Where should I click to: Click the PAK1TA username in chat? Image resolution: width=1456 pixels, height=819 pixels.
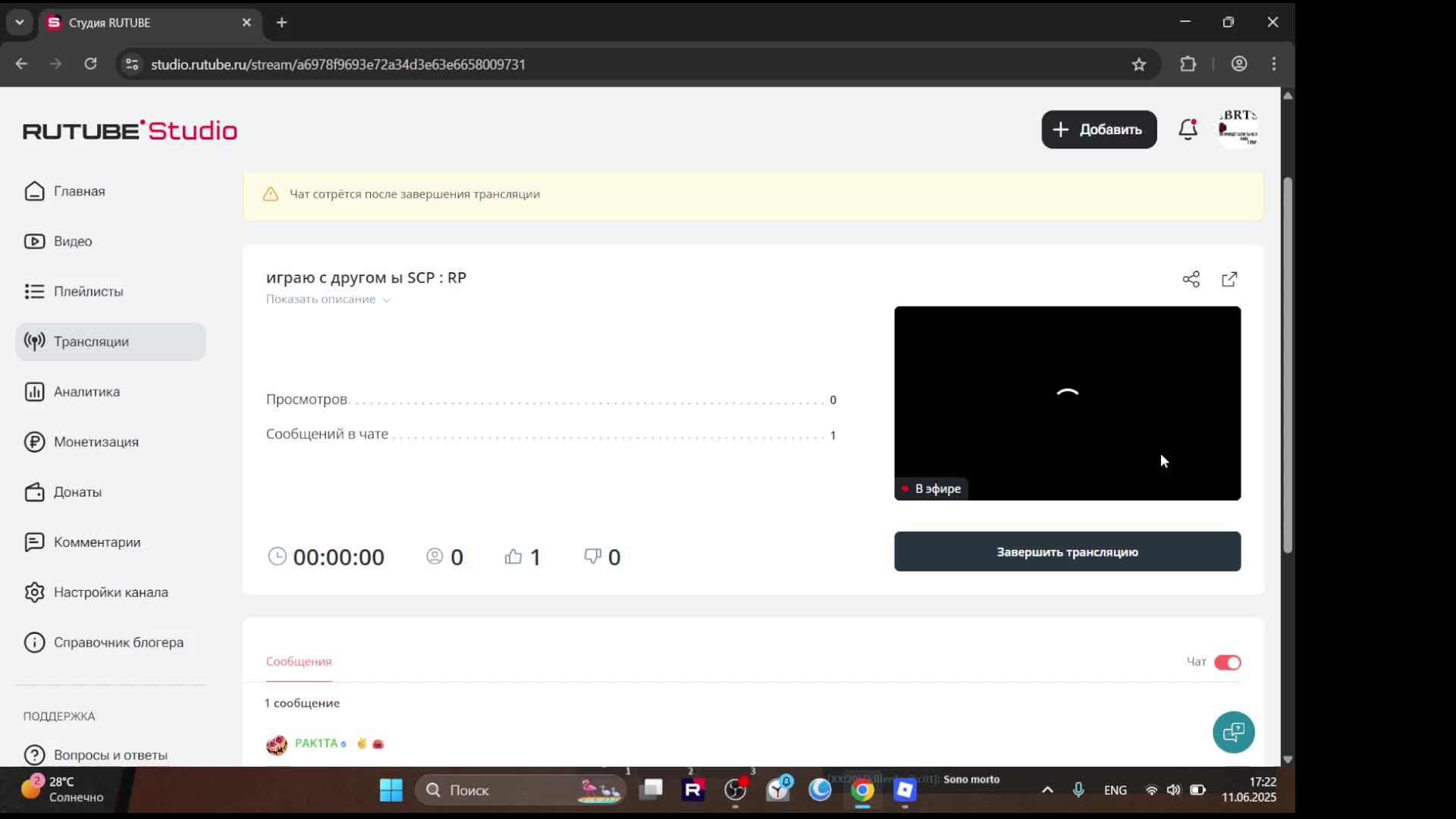tap(316, 743)
